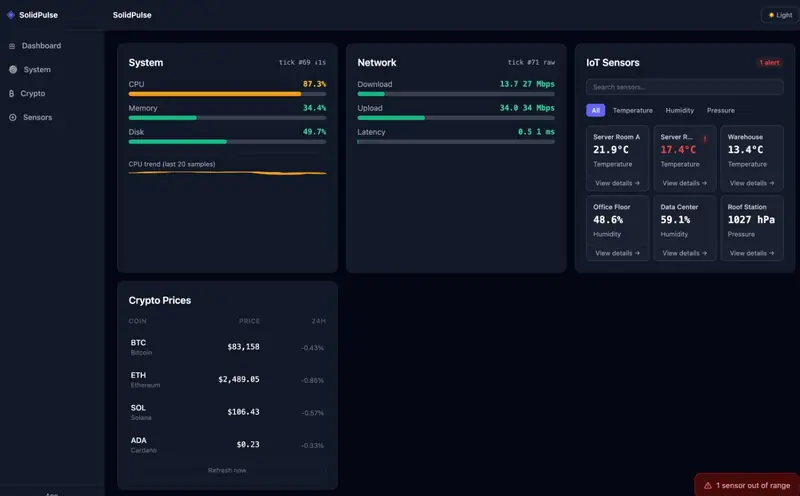This screenshot has height=496, width=800.
Task: Click the -0.33% 24h change for ADA
Action: tap(312, 446)
